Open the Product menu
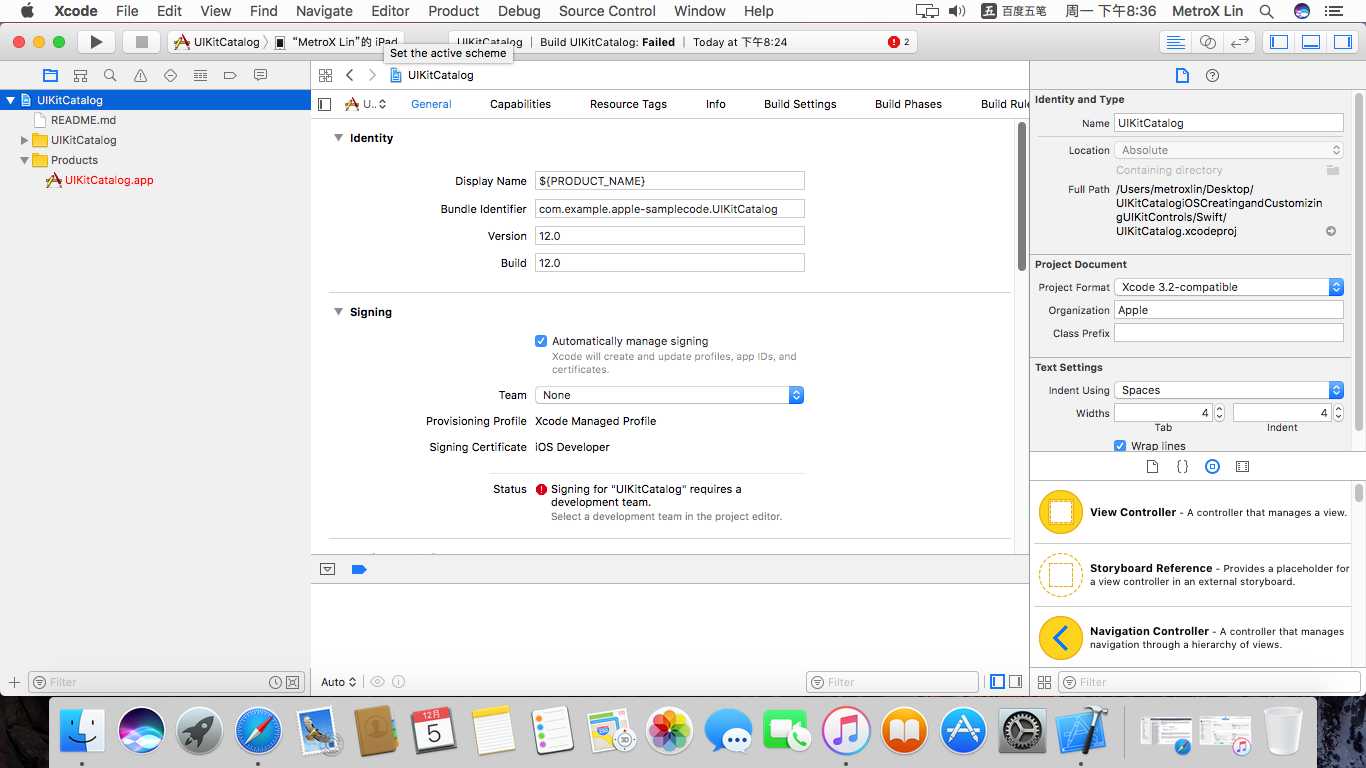The image size is (1366, 768). pos(454,11)
